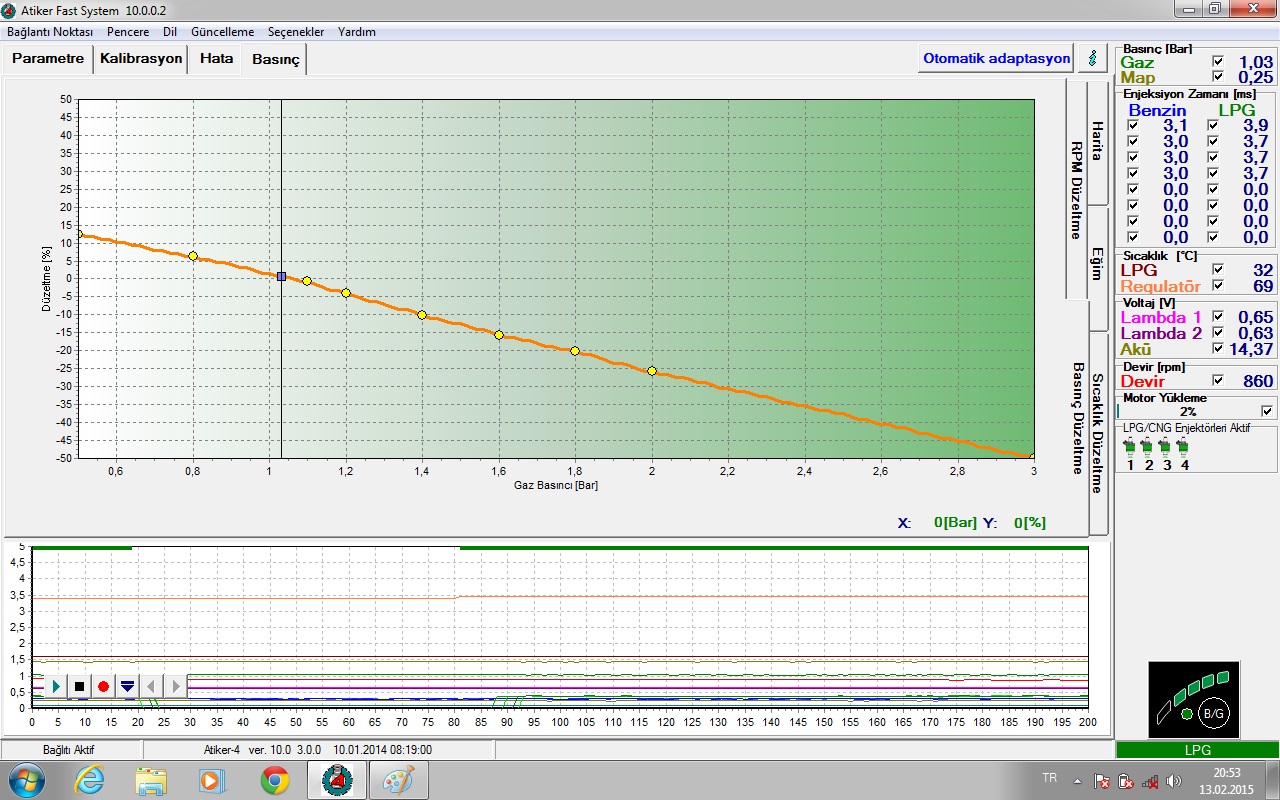Click the green icon beside Otomatik adaptasyon
This screenshot has height=800, width=1280.
(x=1092, y=58)
